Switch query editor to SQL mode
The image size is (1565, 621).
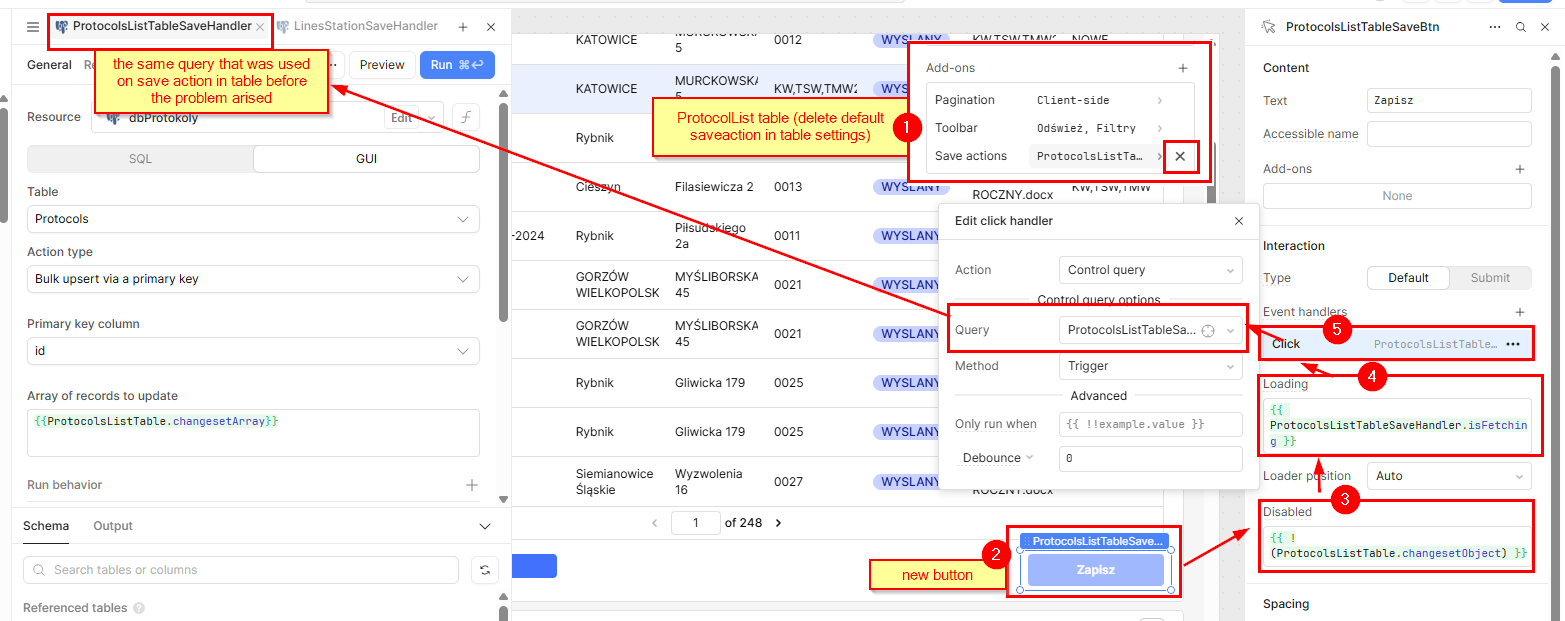[140, 159]
